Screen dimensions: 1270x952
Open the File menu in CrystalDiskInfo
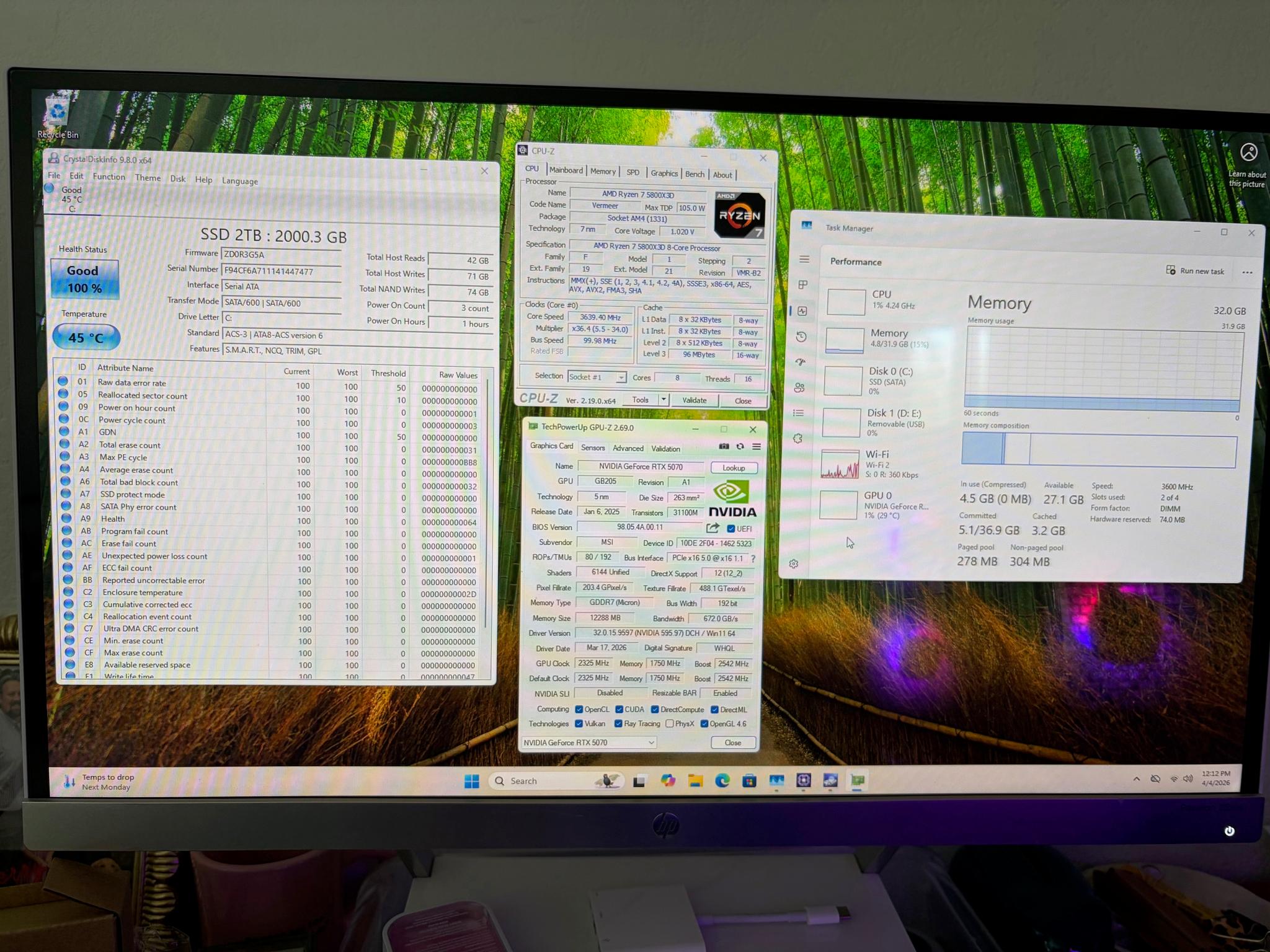pos(54,176)
